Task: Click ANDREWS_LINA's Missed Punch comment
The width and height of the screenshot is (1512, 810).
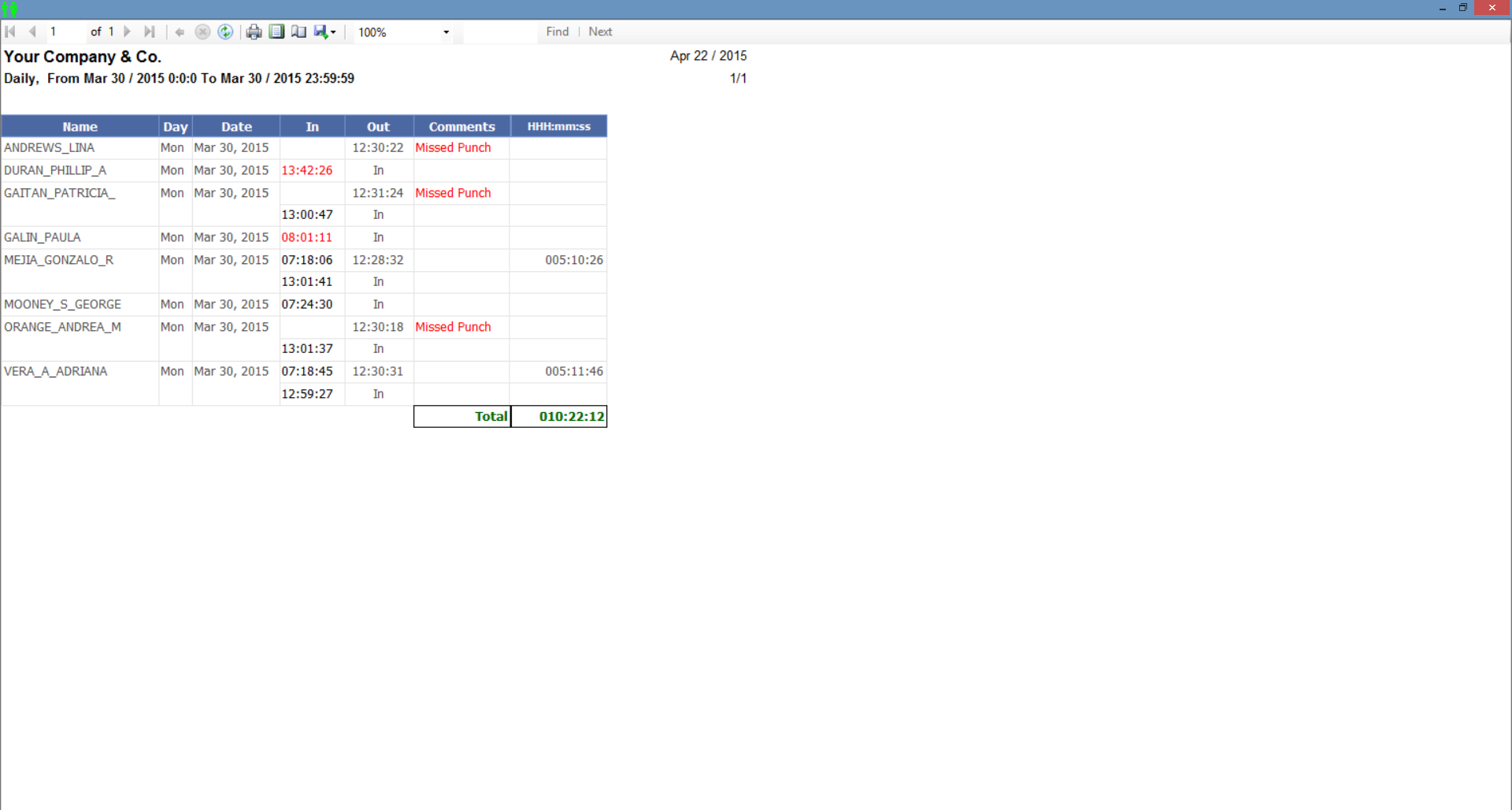Action: click(453, 148)
